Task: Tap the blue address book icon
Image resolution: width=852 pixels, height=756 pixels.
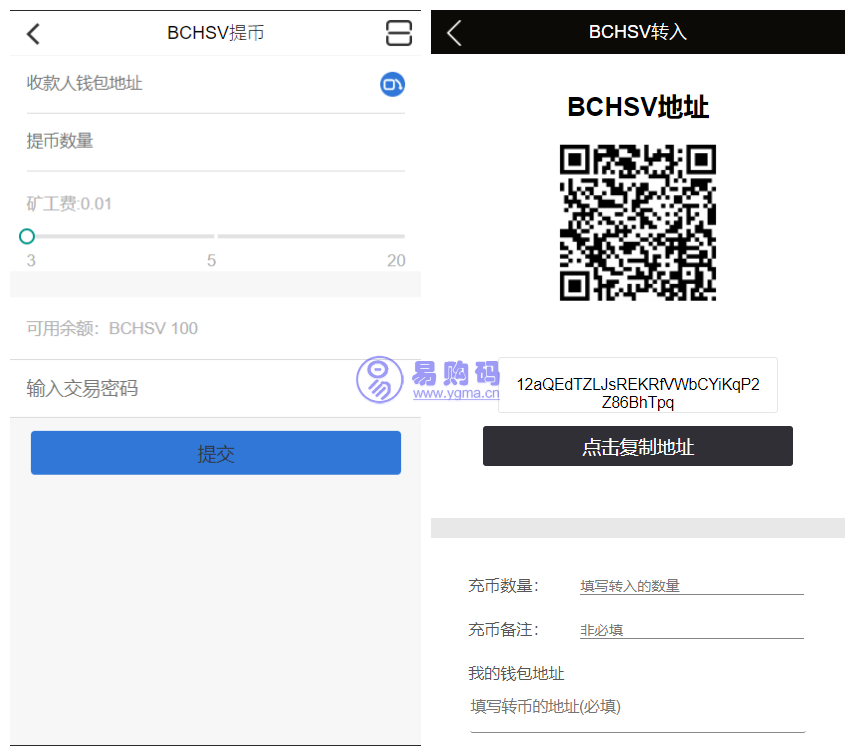Action: coord(392,85)
